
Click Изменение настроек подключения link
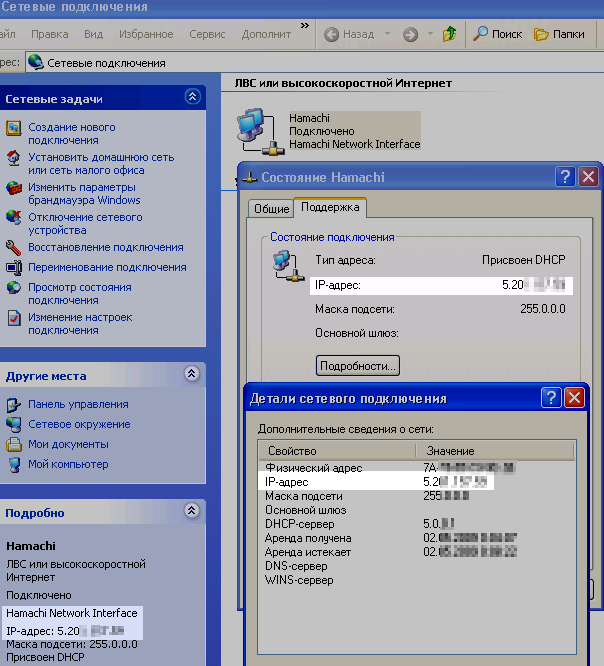[x=80, y=324]
